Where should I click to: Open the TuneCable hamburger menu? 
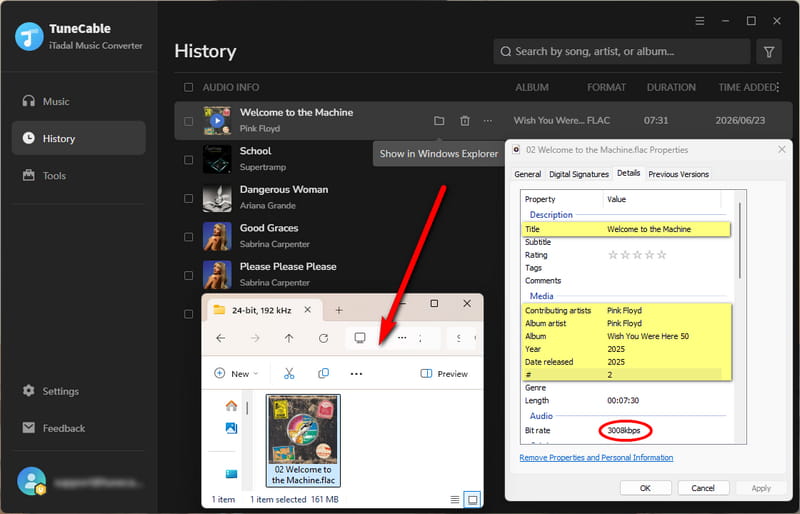point(699,21)
